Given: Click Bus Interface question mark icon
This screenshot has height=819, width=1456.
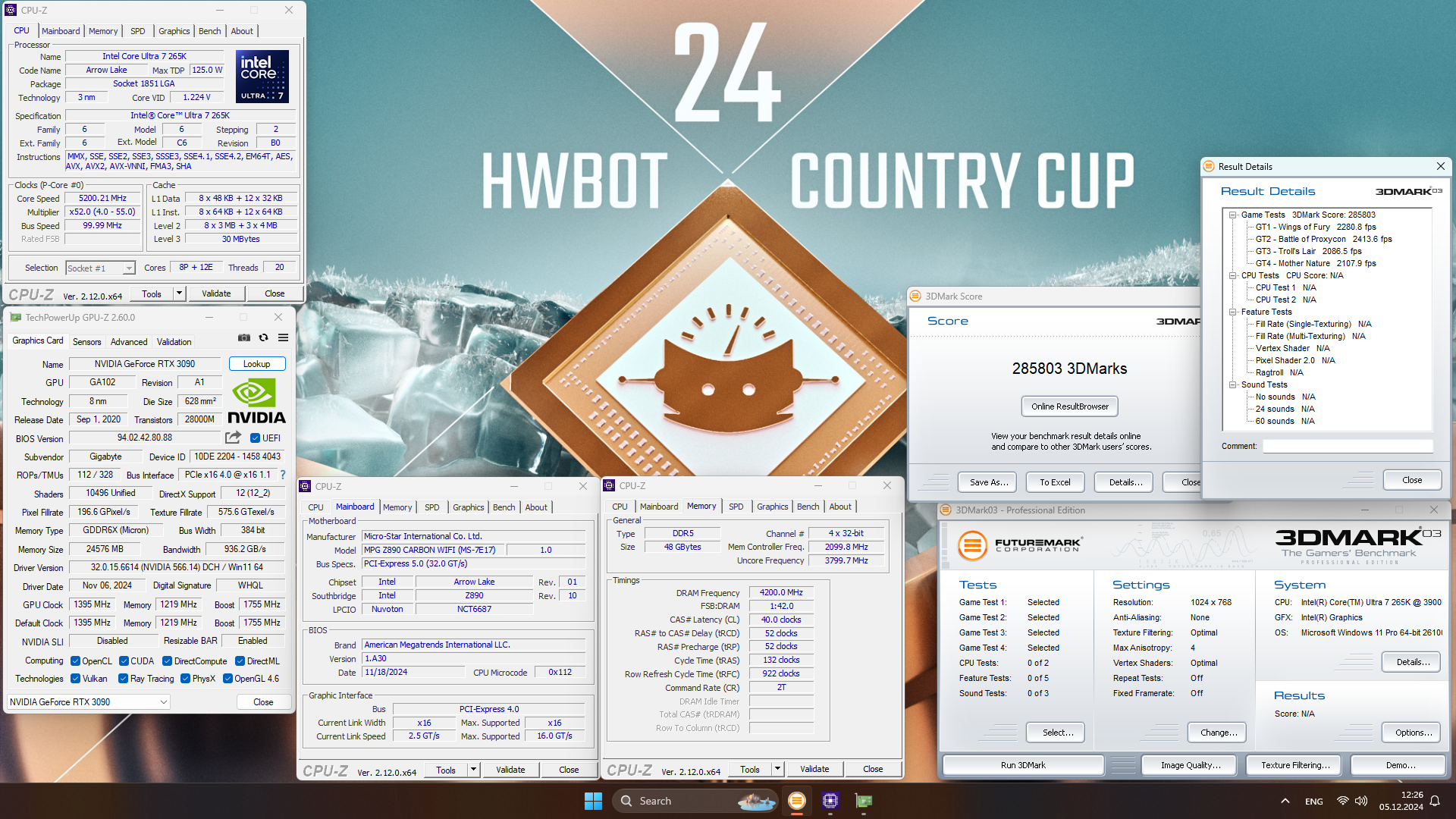Looking at the screenshot, I should click(x=283, y=475).
